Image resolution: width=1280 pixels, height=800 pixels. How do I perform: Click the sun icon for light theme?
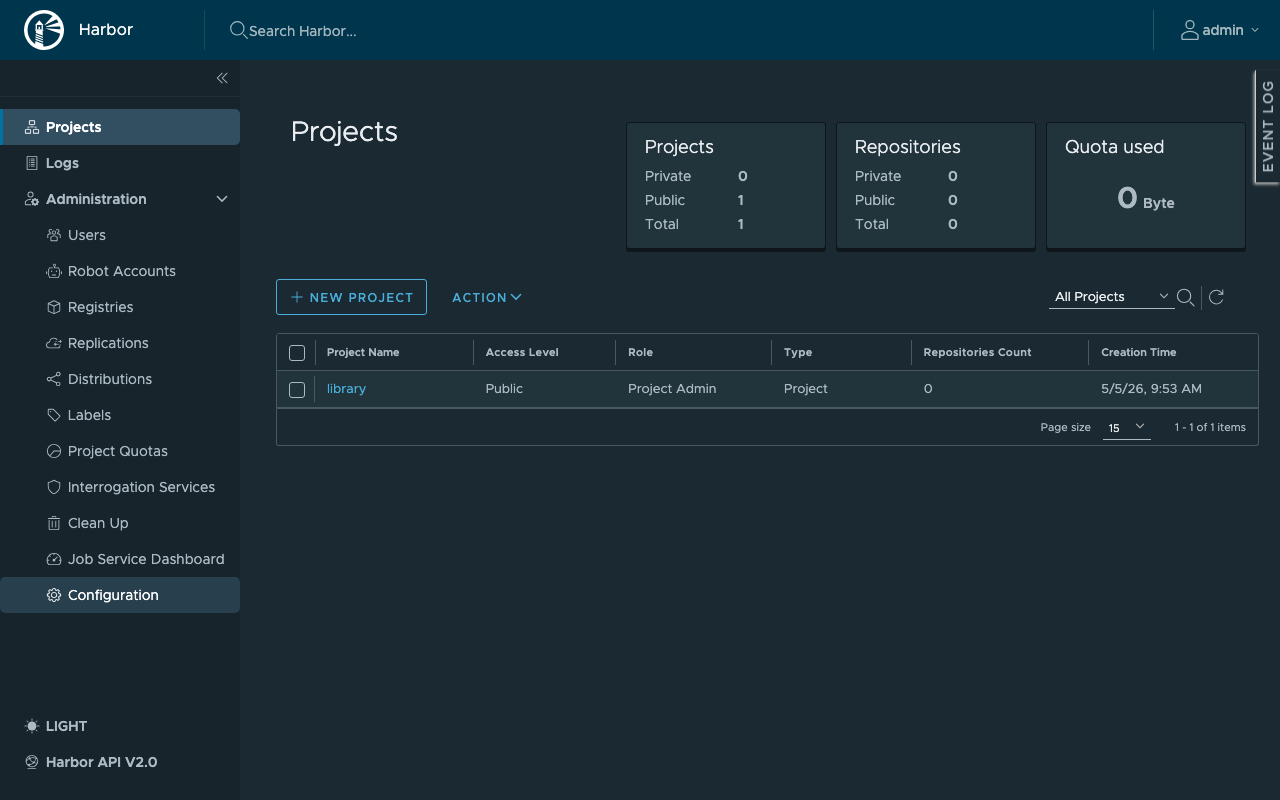(x=32, y=726)
